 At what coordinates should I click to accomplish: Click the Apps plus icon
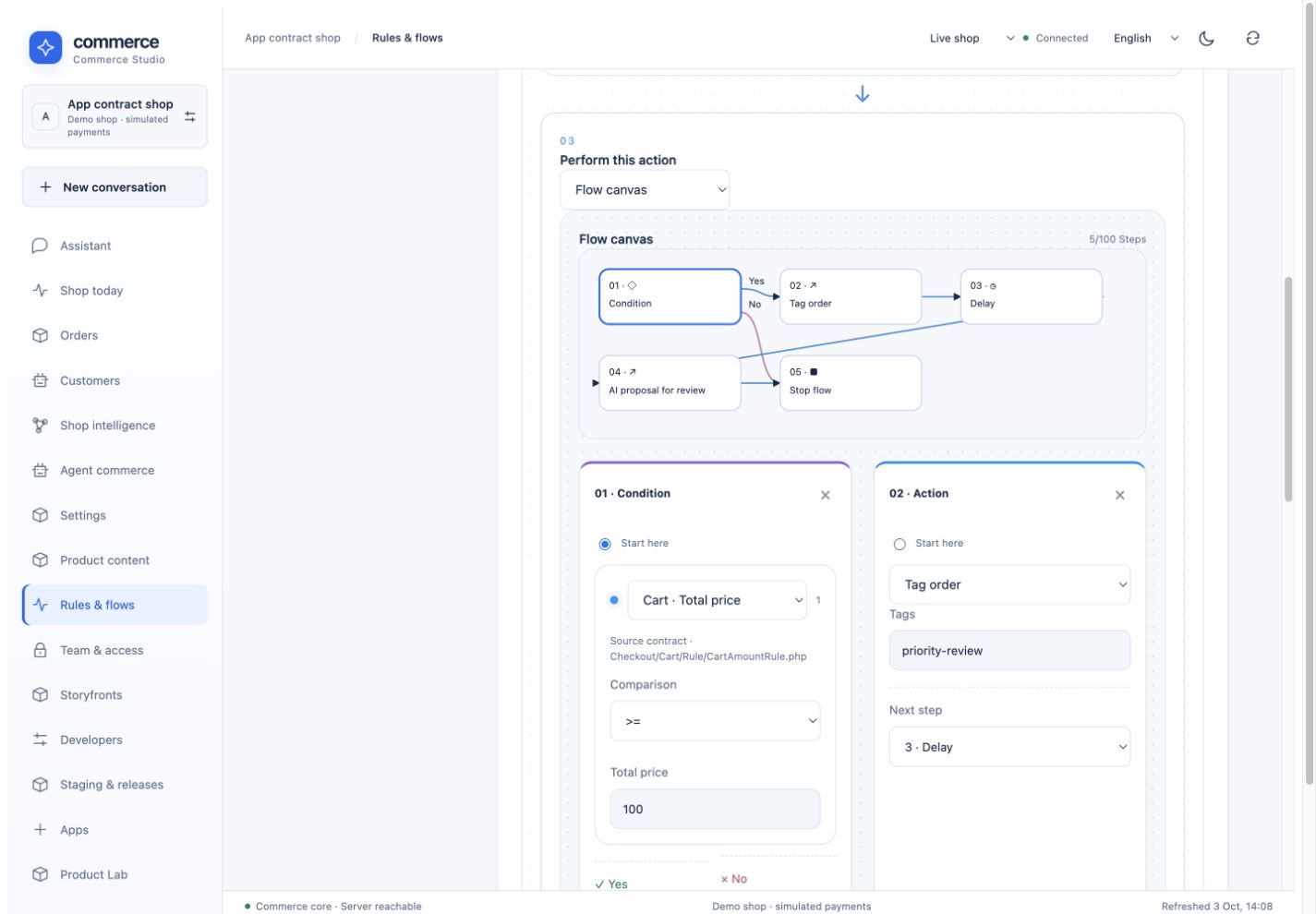tap(40, 829)
